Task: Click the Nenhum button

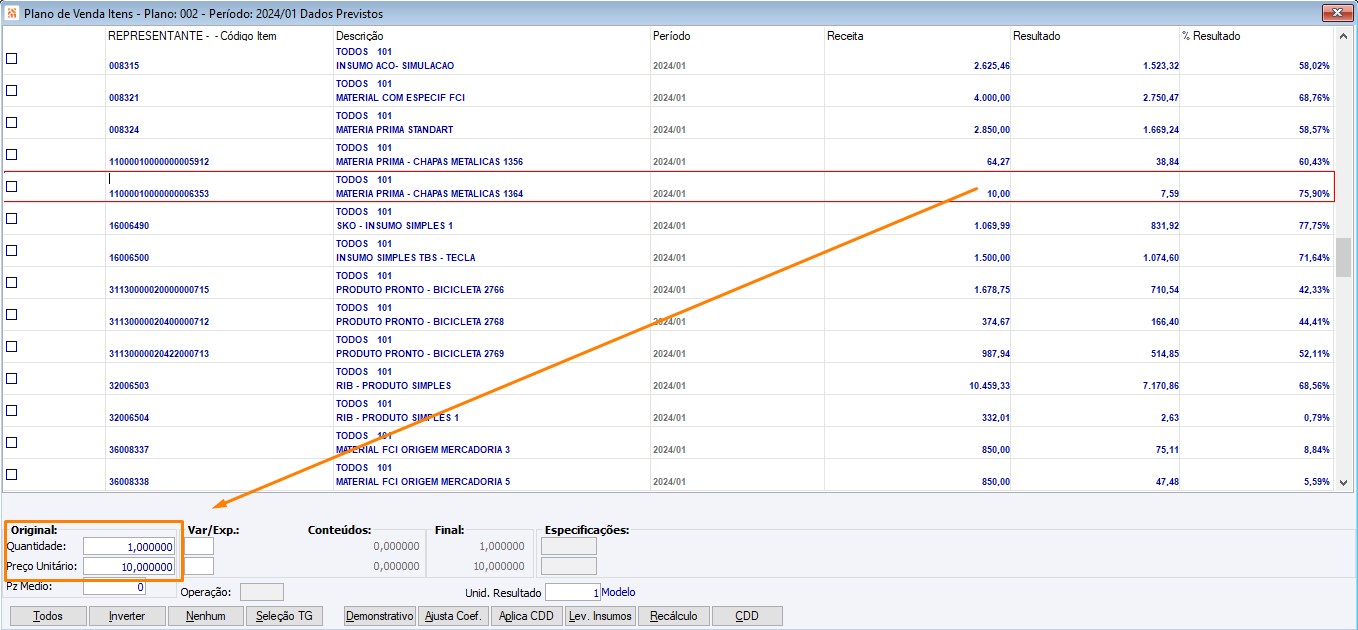Action: (206, 616)
